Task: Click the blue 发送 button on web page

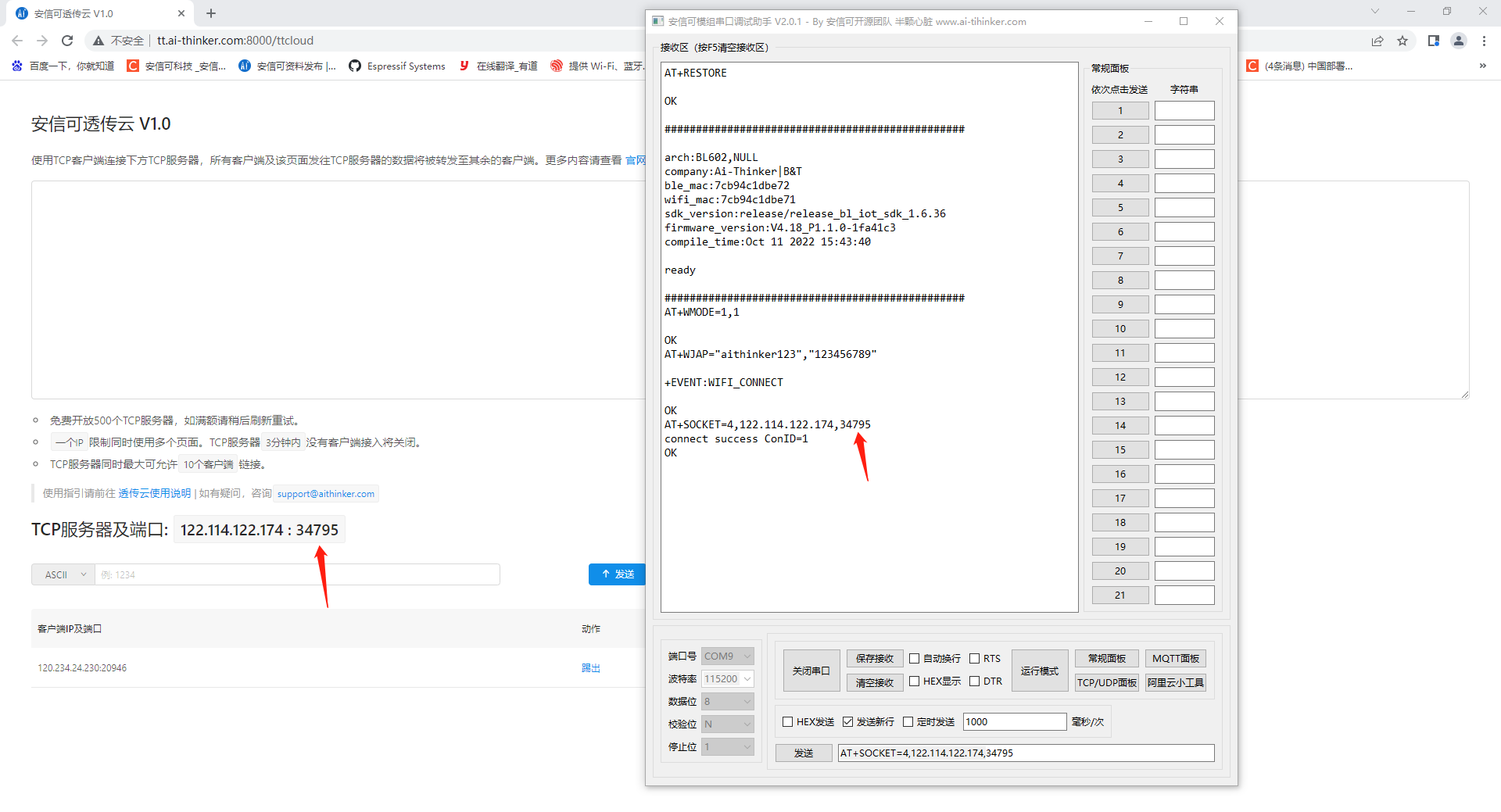Action: [617, 574]
